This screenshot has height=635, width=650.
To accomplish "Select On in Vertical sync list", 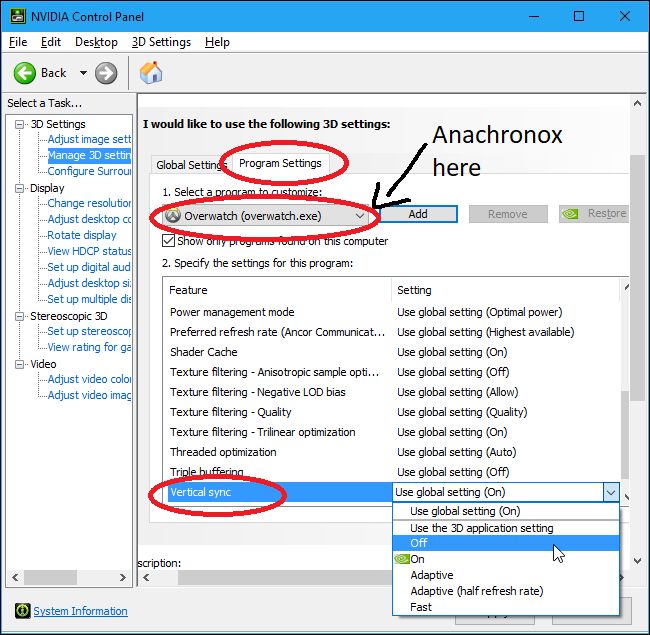I will click(x=506, y=559).
